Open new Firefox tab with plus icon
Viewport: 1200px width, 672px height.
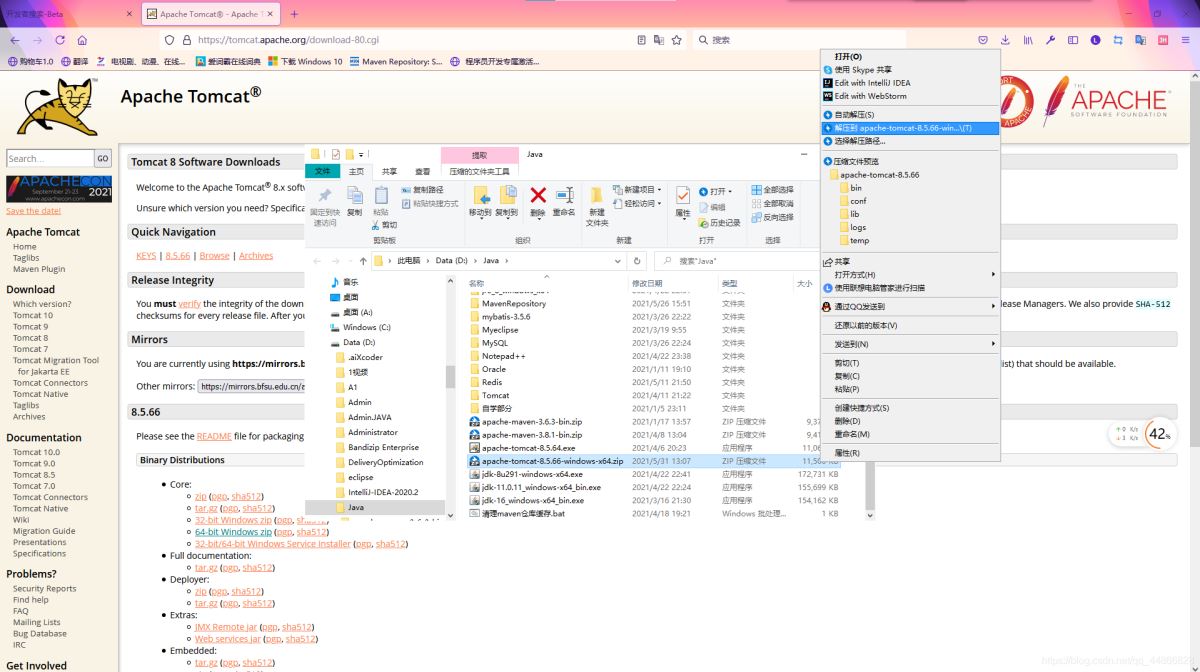294,14
